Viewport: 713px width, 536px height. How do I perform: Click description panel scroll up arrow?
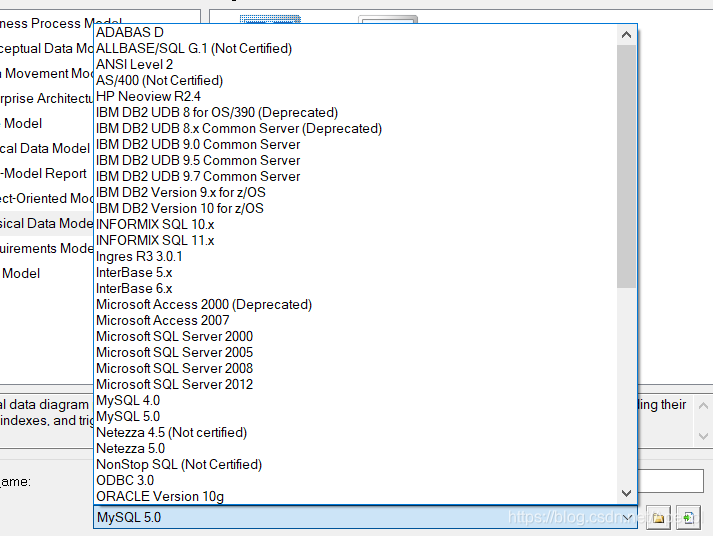pyautogui.click(x=703, y=406)
